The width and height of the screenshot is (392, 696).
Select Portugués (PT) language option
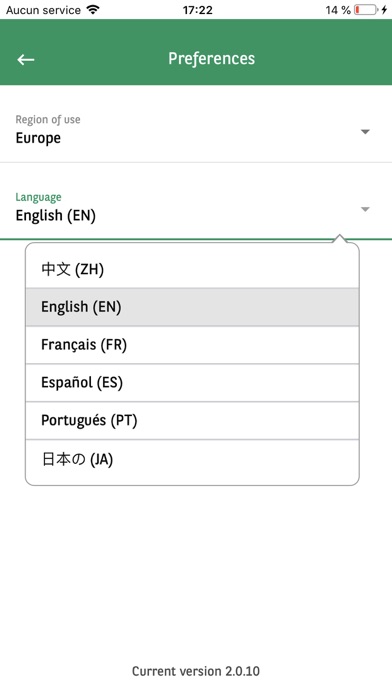(192, 420)
